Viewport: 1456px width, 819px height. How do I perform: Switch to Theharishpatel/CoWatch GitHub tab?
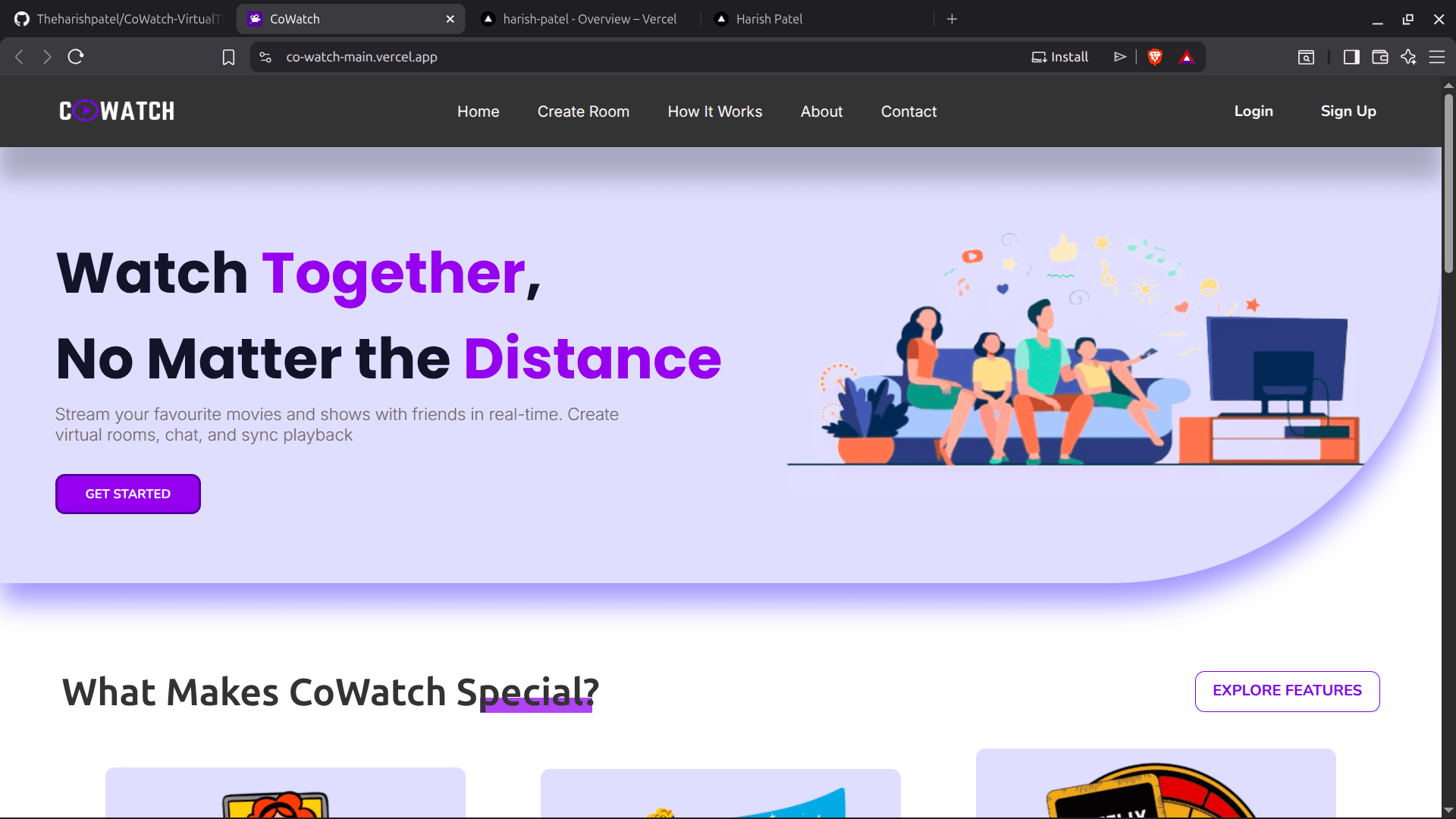pyautogui.click(x=118, y=19)
